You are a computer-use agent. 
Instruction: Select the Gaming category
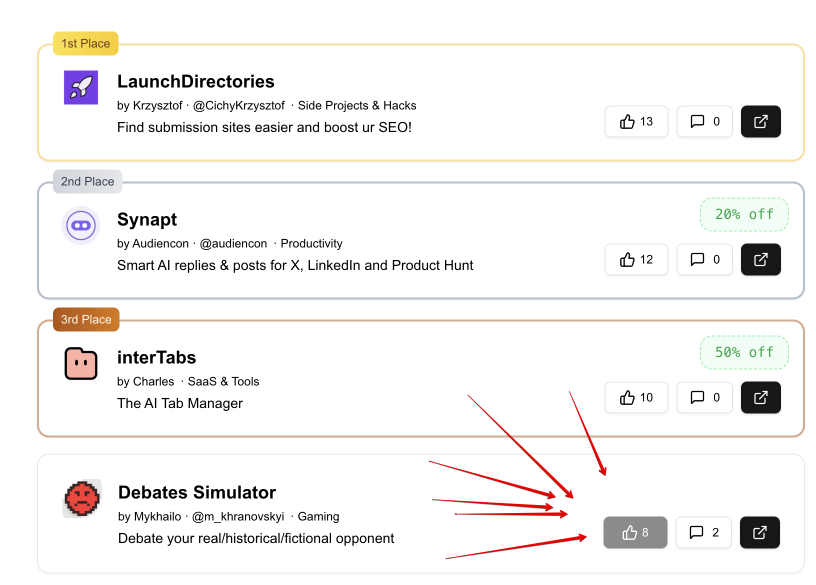click(x=318, y=516)
